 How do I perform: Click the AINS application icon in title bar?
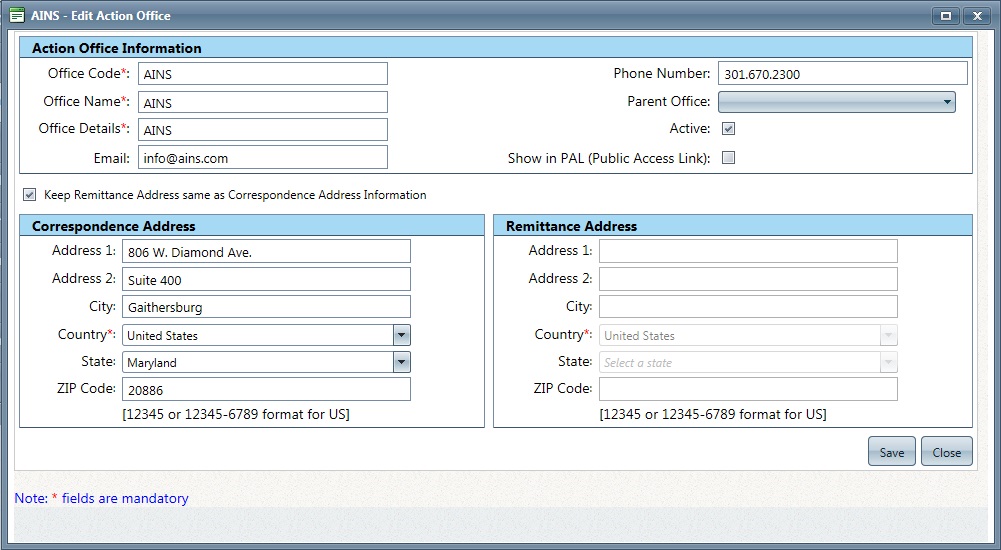pyautogui.click(x=16, y=15)
